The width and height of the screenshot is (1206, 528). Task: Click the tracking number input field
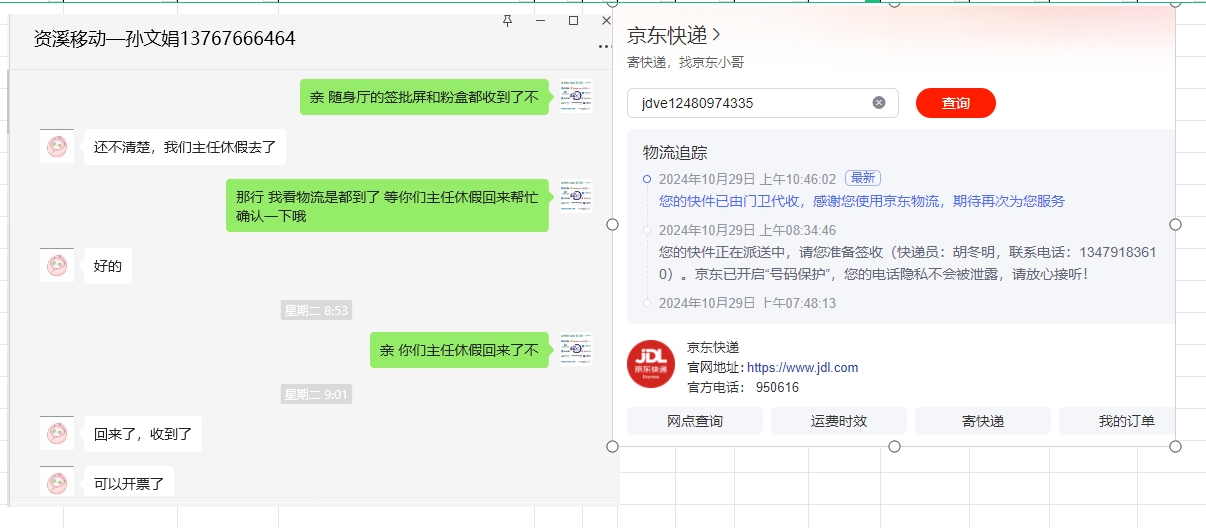[x=763, y=103]
